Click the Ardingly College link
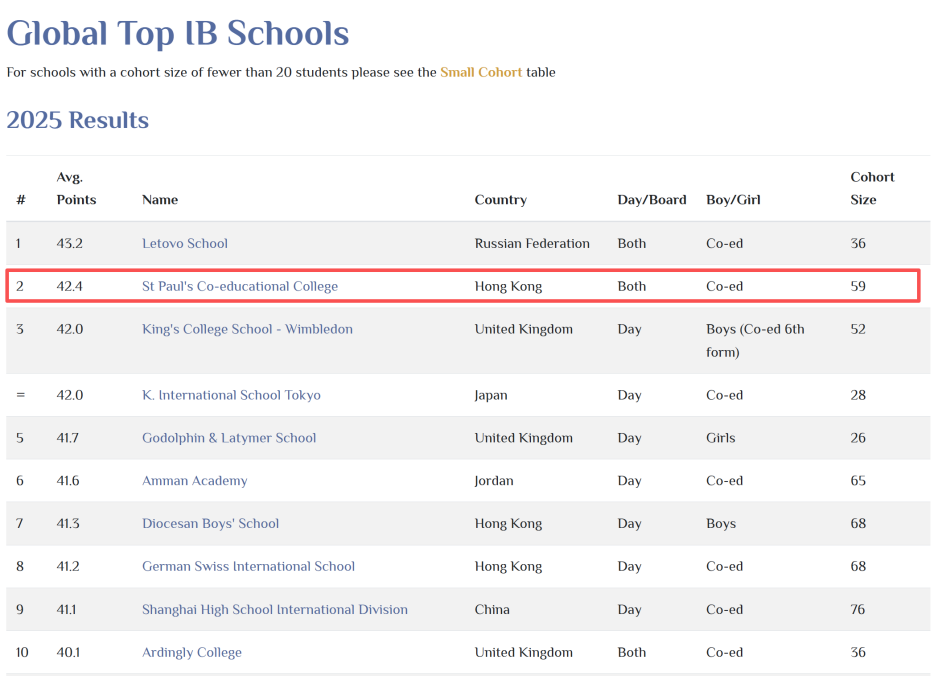This screenshot has width=938, height=676. pos(192,652)
